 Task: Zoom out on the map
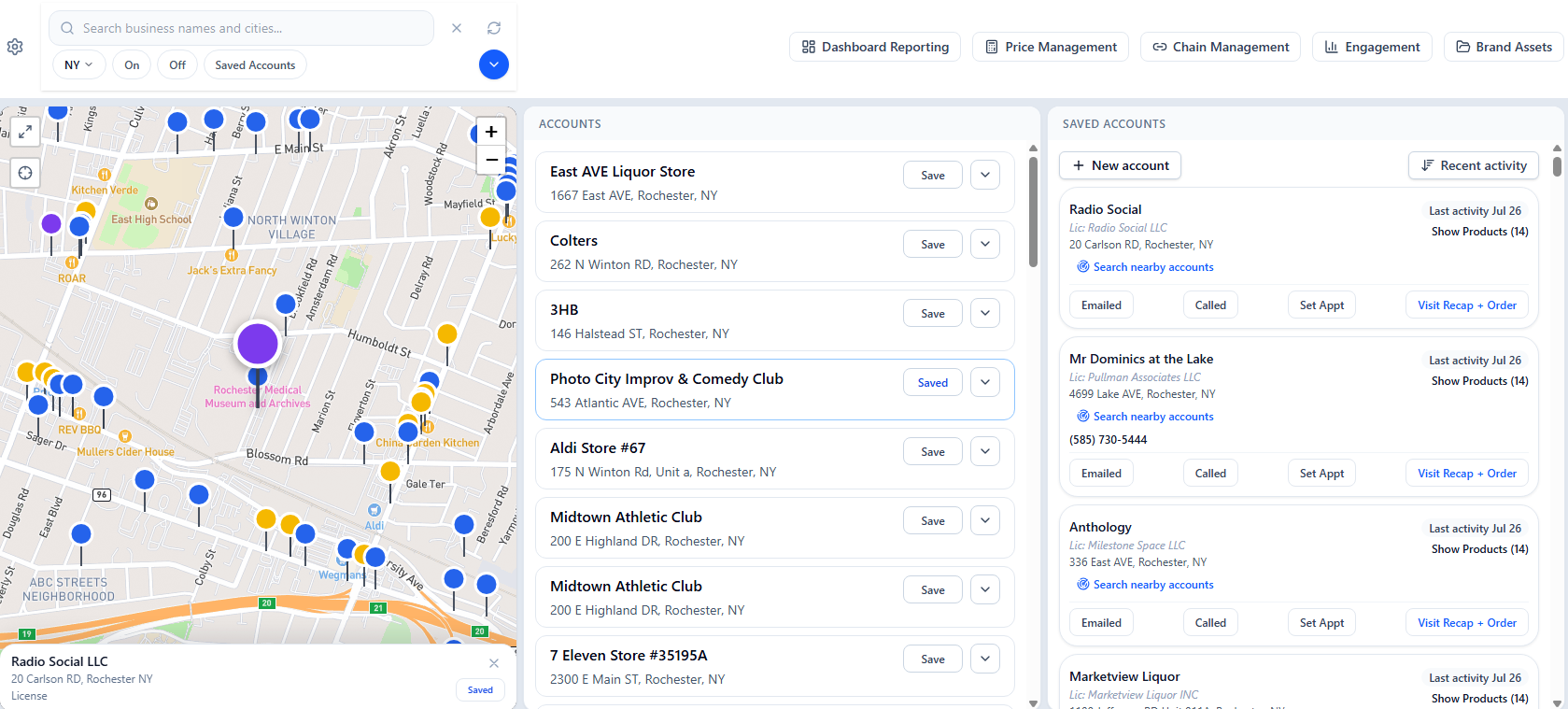pos(491,160)
